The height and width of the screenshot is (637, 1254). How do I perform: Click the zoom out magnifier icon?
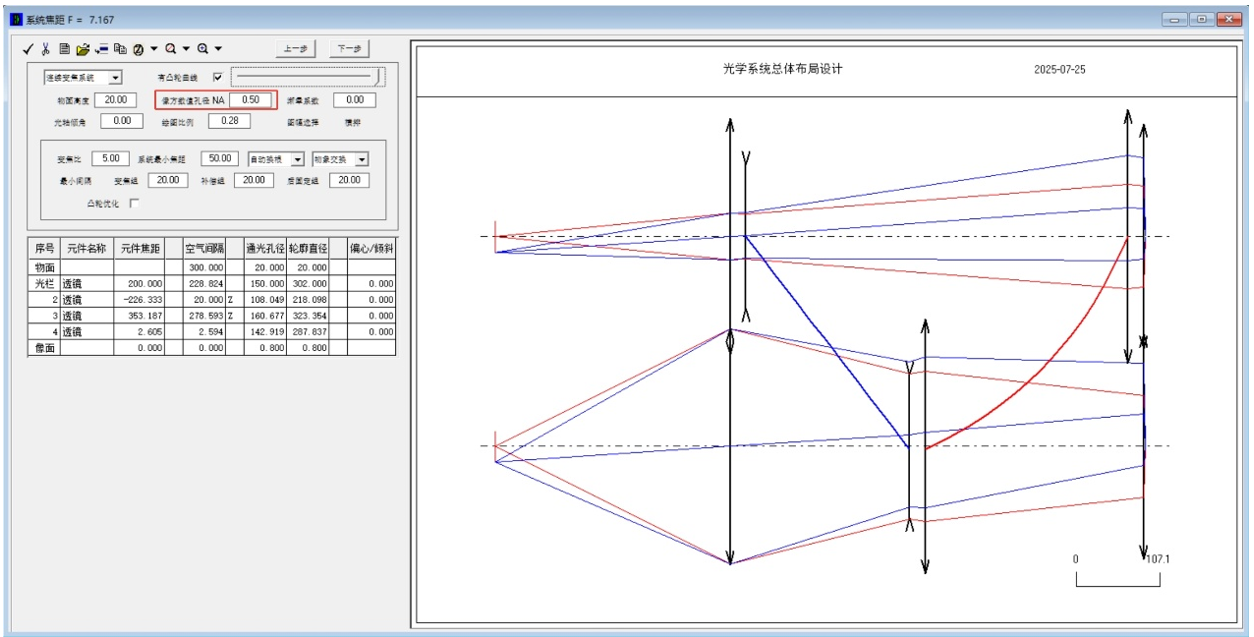point(171,48)
